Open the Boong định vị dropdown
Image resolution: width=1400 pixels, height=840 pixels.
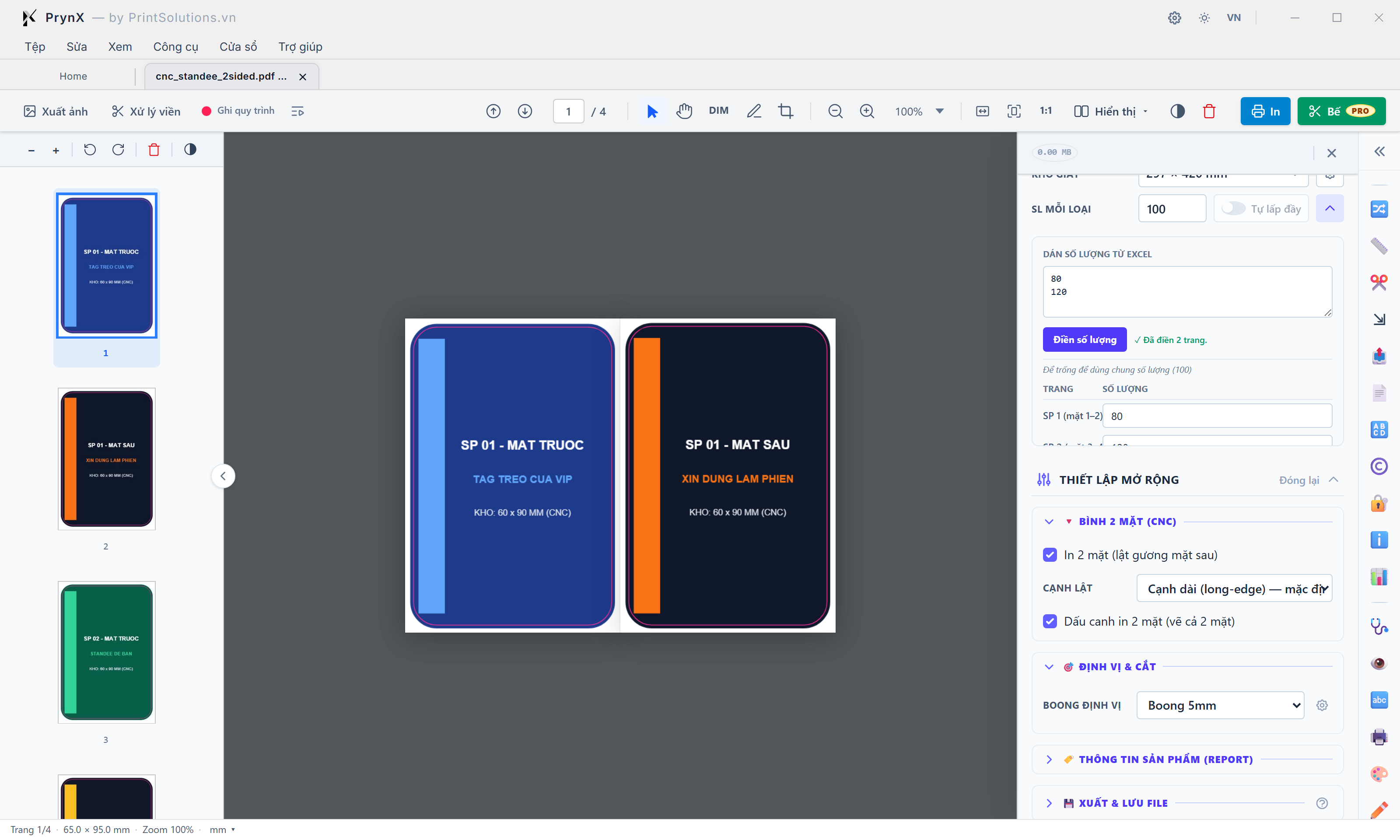click(1220, 705)
